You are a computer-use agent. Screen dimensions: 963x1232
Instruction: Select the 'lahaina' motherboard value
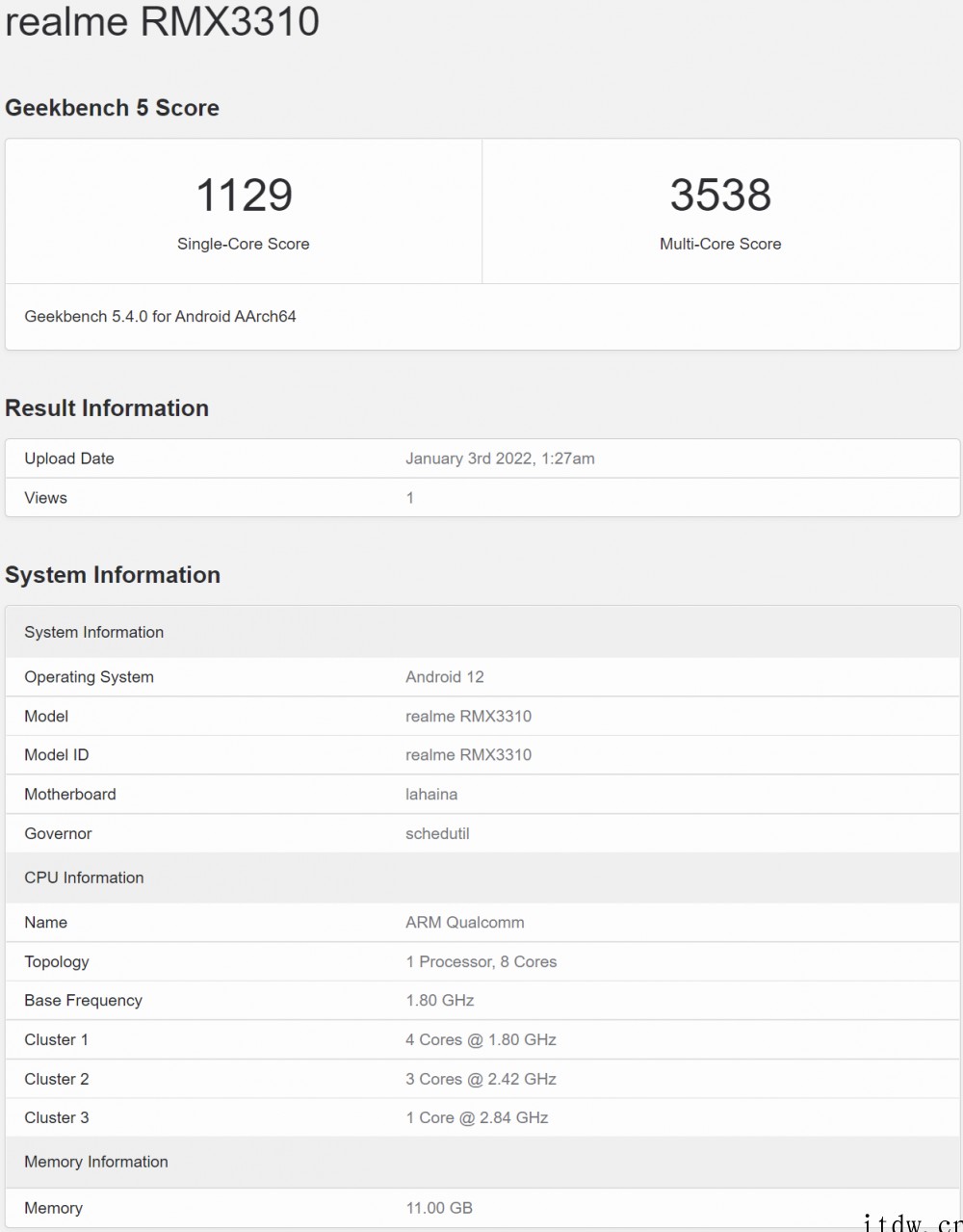pyautogui.click(x=431, y=795)
